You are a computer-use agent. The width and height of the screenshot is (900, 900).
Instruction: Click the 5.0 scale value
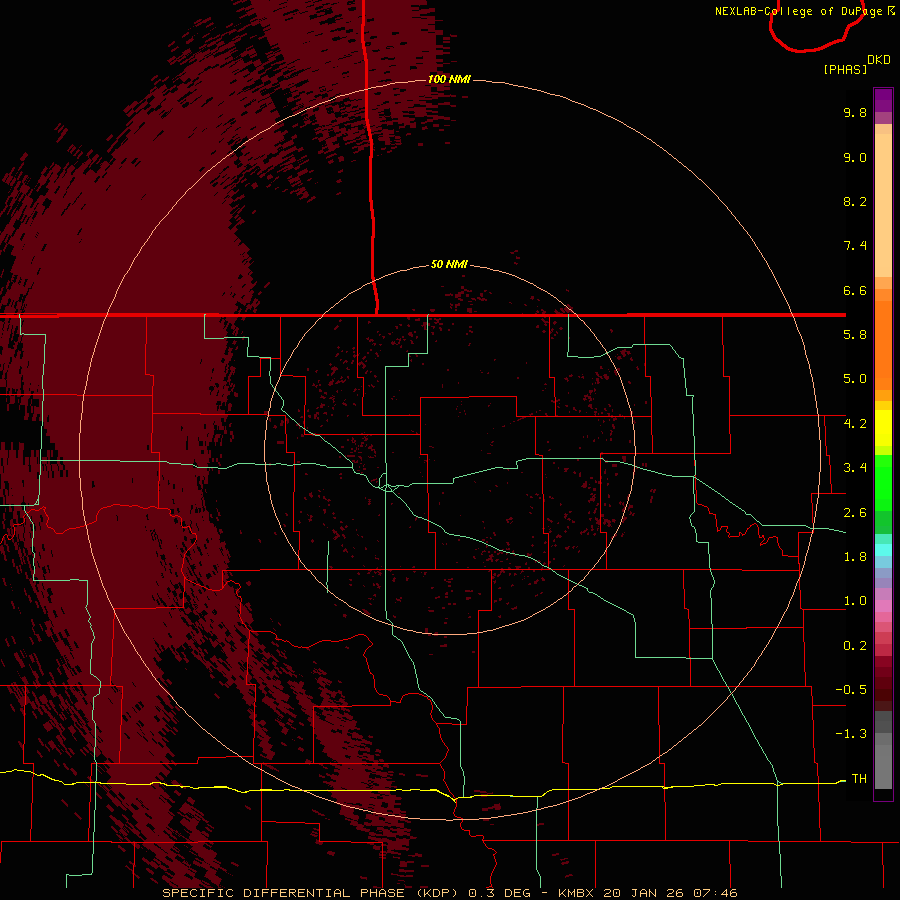[855, 379]
